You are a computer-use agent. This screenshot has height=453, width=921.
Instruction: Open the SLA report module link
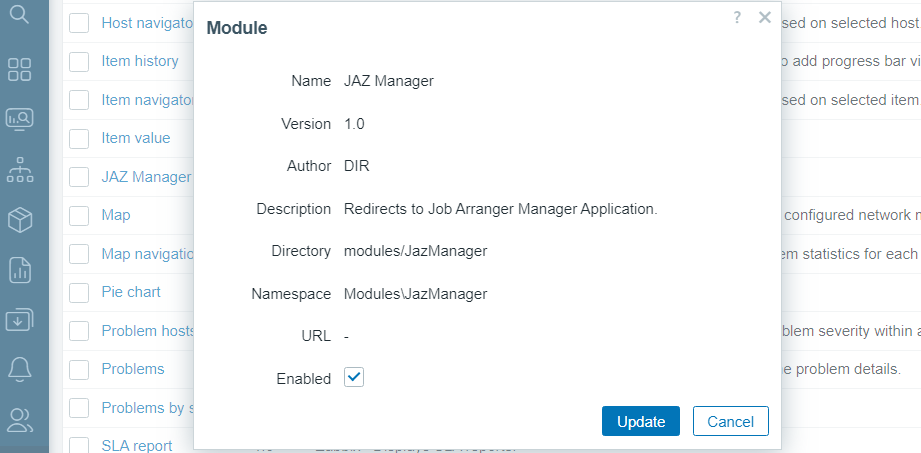pyautogui.click(x=137, y=446)
